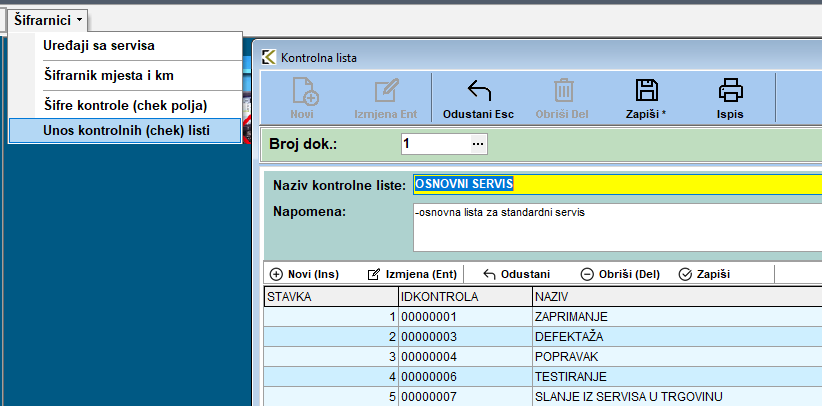Click the NAZIV column header
822x406 pixels.
[x=677, y=297]
